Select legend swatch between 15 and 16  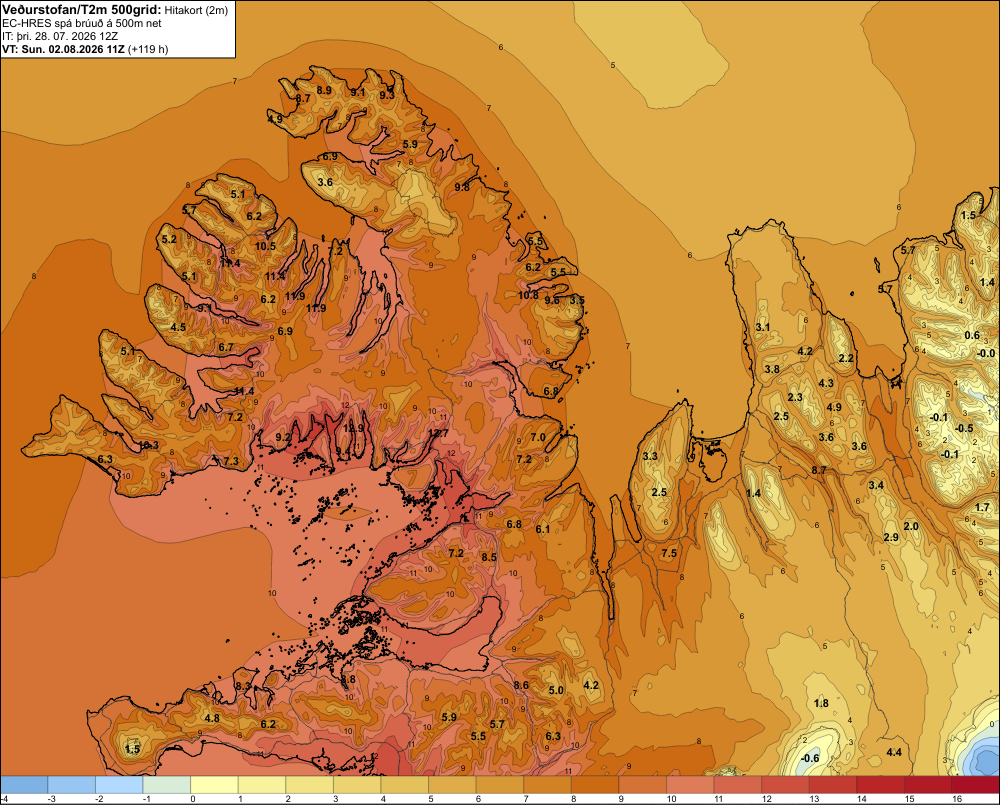point(928,785)
